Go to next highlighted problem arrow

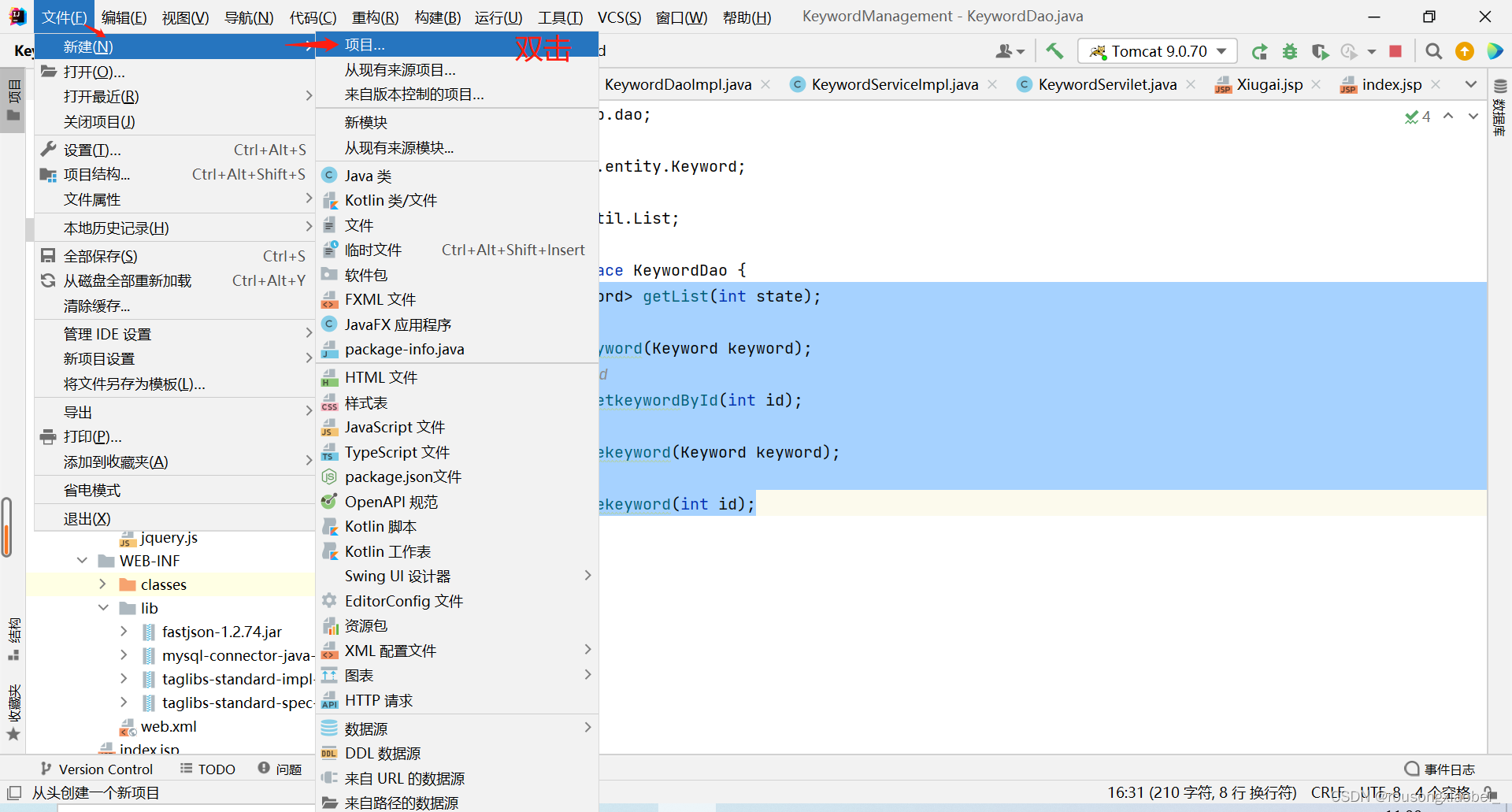(1473, 116)
